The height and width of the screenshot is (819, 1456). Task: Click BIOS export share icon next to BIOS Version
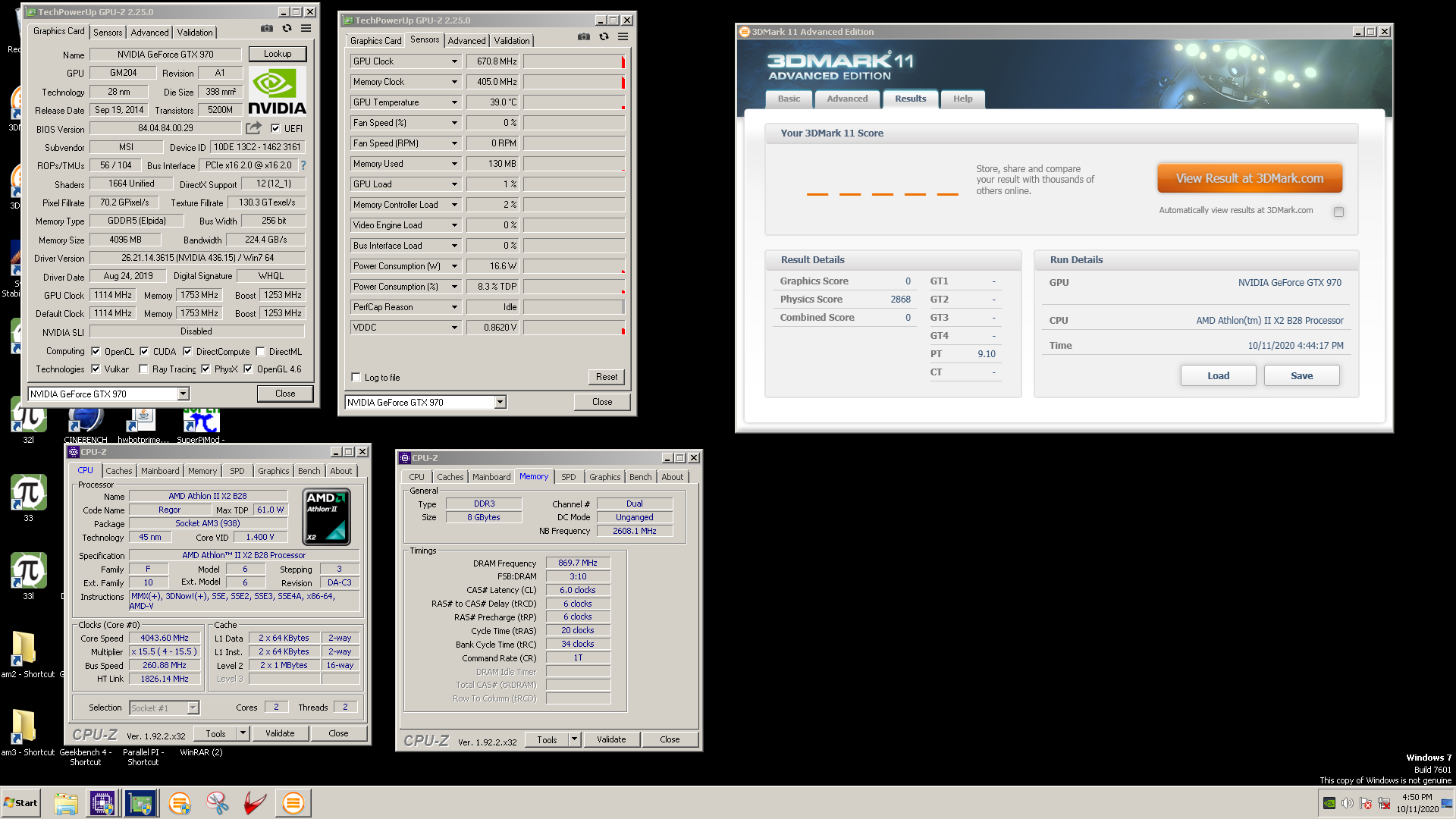point(253,128)
